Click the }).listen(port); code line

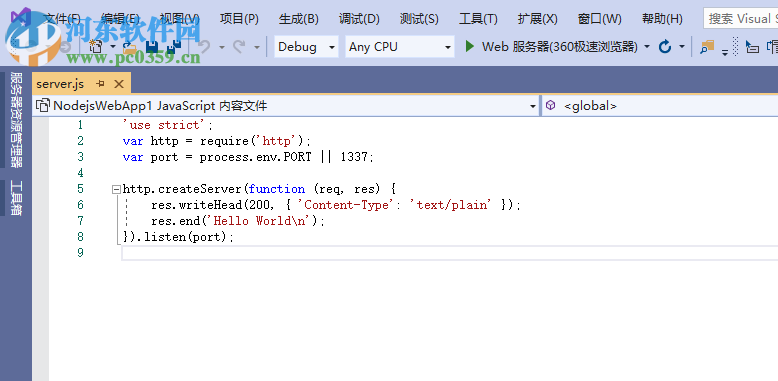178,237
